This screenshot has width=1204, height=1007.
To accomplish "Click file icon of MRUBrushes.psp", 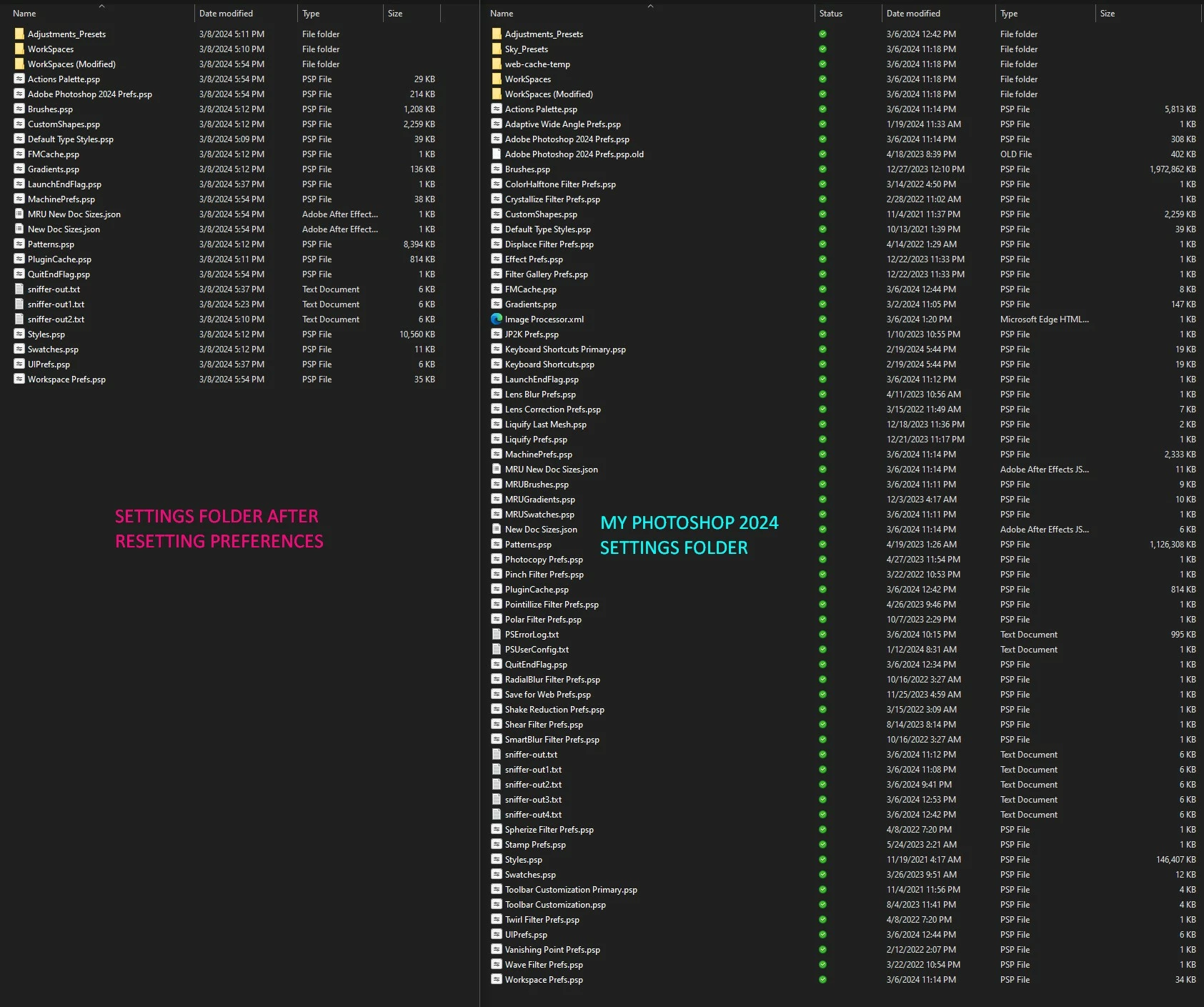I will click(497, 485).
